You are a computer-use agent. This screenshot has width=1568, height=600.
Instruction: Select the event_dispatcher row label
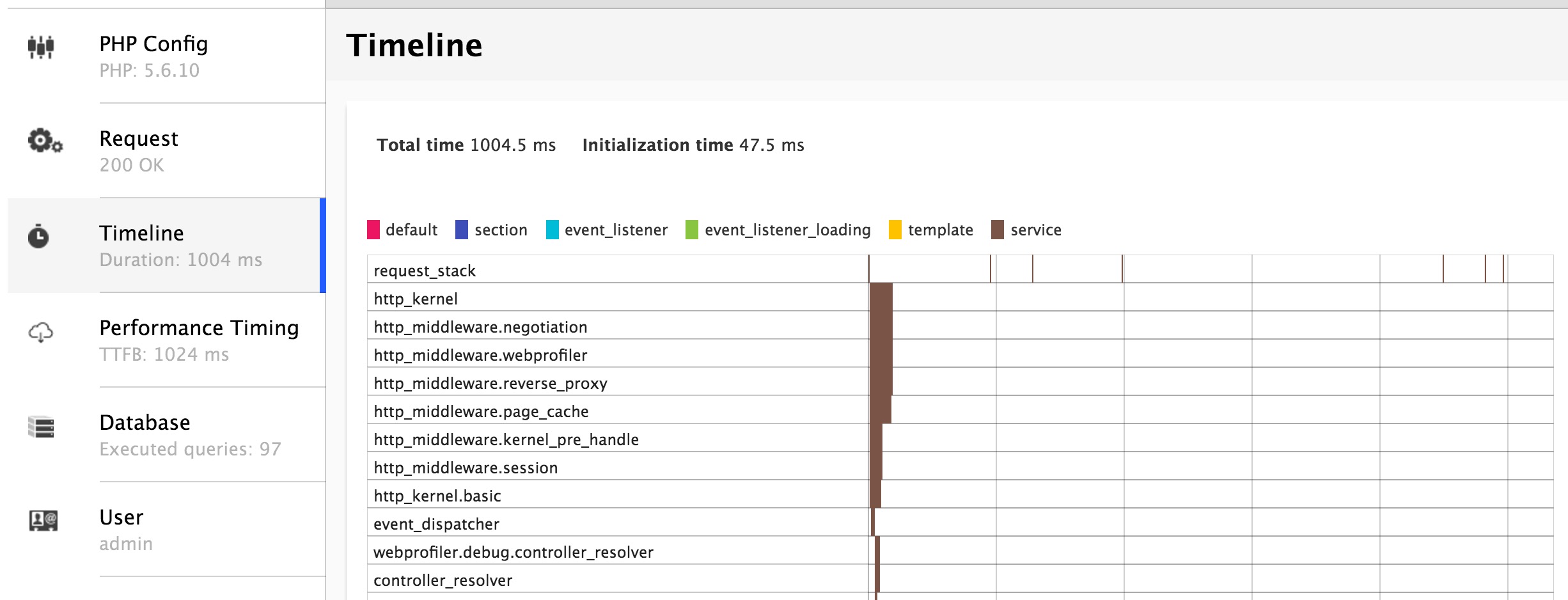tap(436, 524)
